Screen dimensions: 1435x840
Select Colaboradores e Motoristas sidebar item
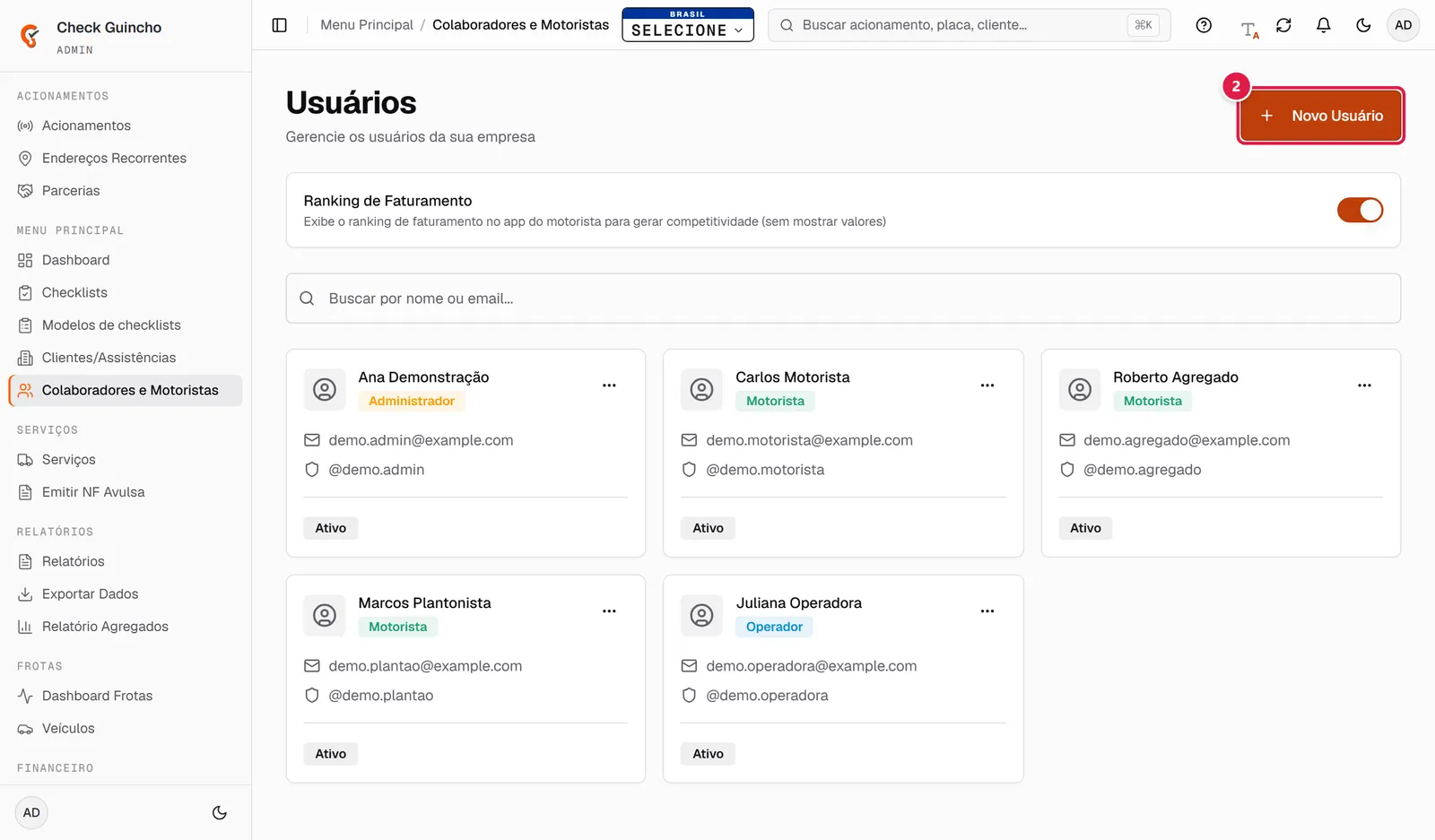(126, 391)
